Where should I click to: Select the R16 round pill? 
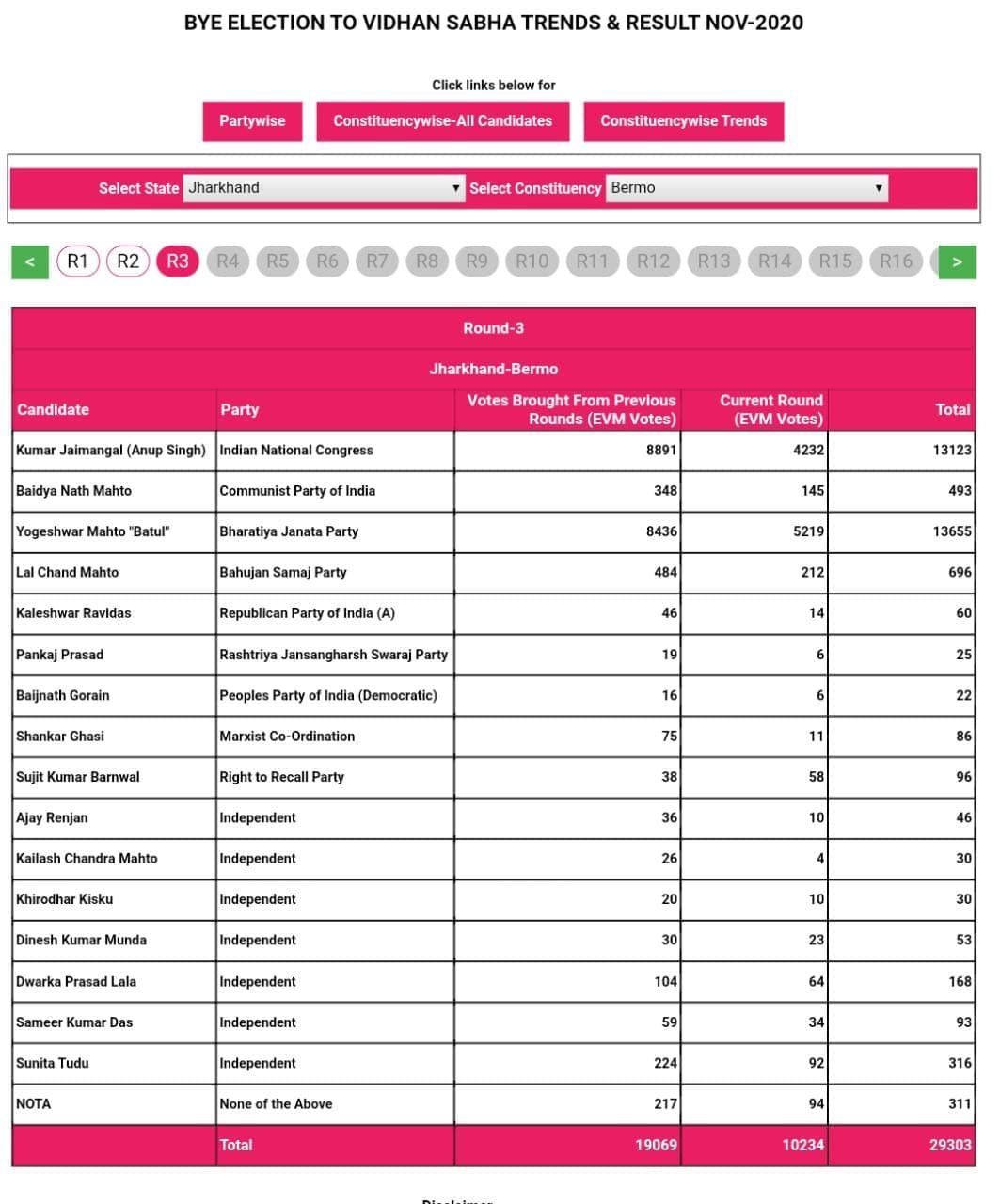[x=897, y=261]
